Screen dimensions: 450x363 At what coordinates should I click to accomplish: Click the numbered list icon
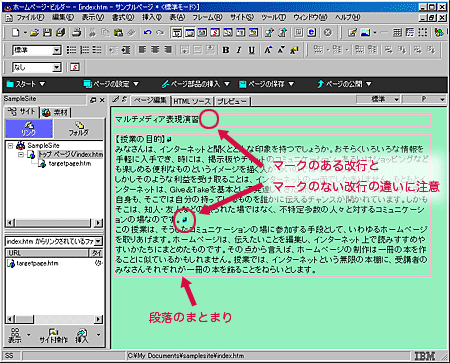(84, 50)
